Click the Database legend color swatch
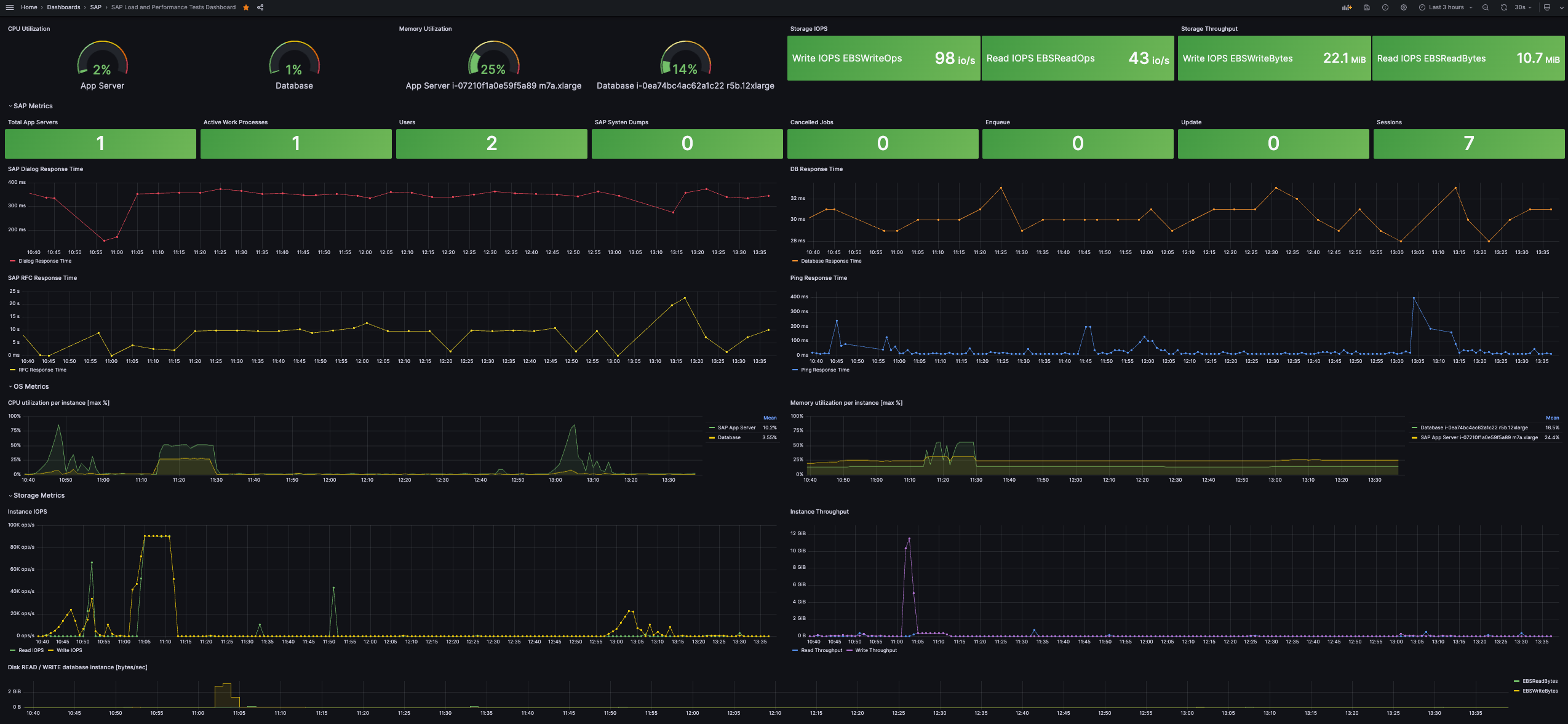 pos(712,437)
